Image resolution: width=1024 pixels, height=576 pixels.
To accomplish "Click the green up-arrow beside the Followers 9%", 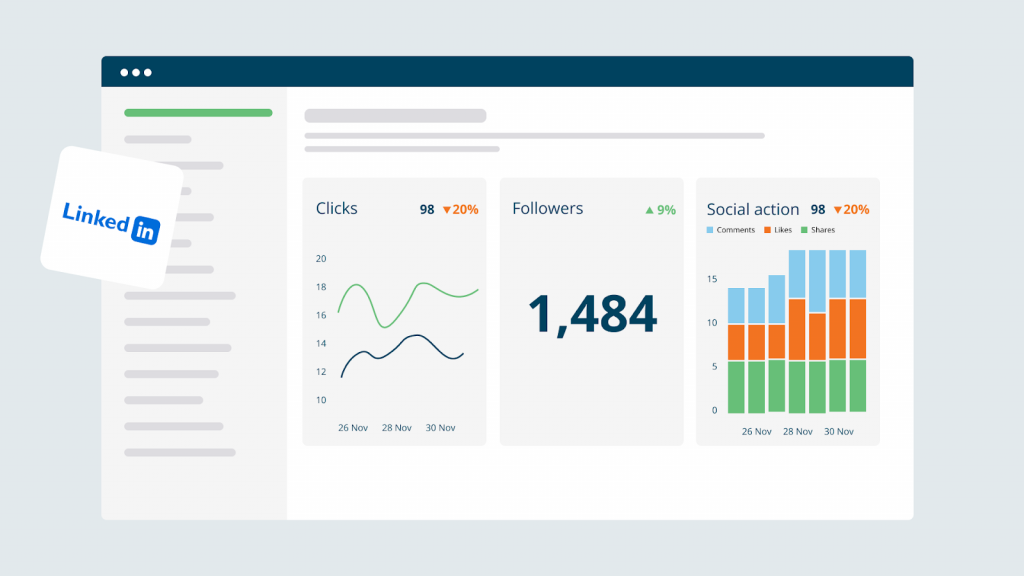I will (650, 209).
